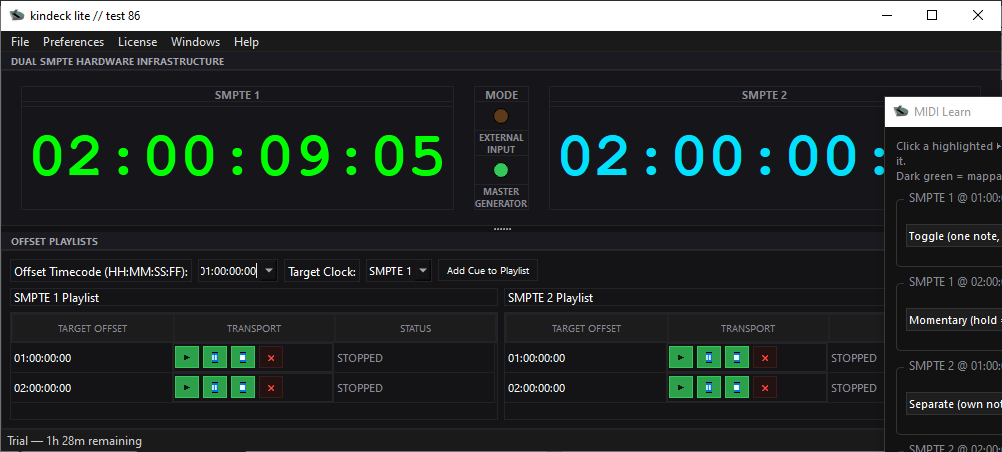Click the Trial 1h 28m remaining status text
Viewport: 1002px width, 452px height.
tap(75, 440)
